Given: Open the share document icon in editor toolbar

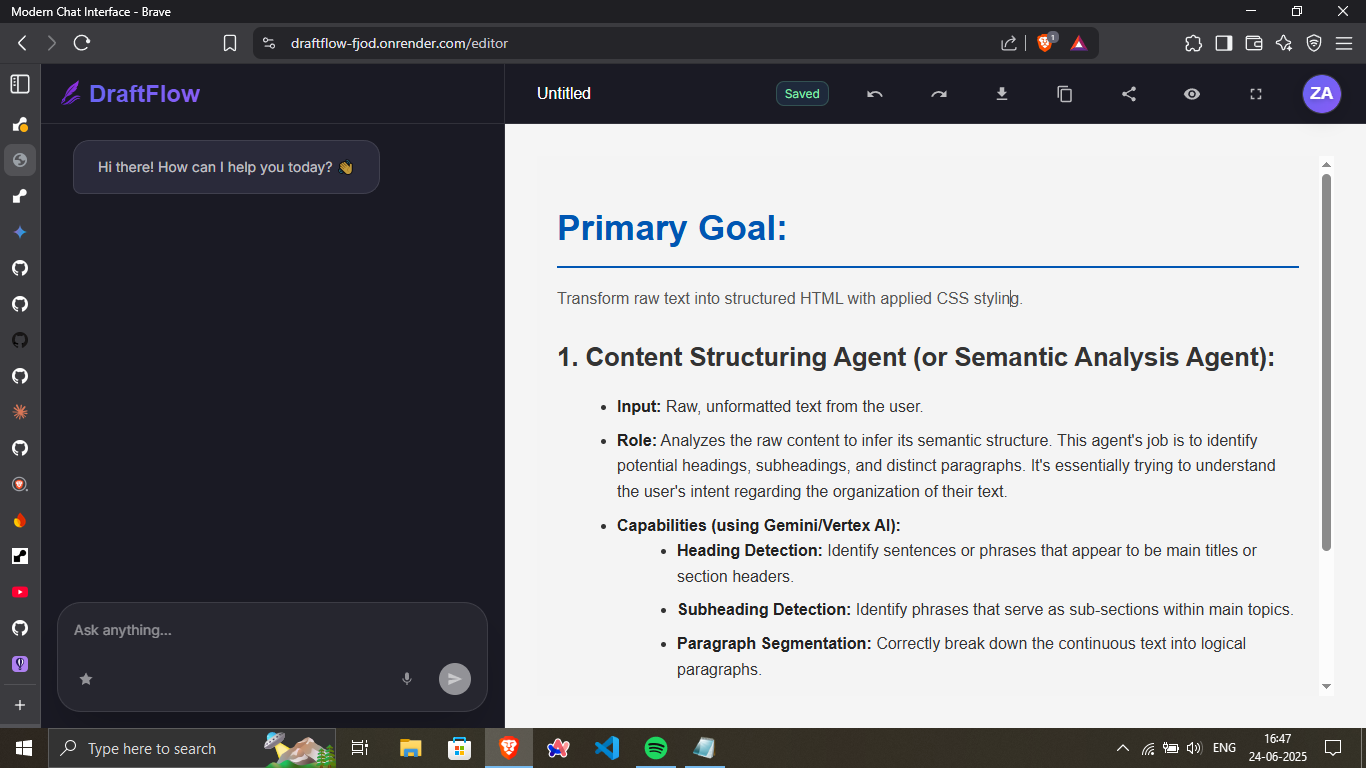Looking at the screenshot, I should click(1129, 94).
